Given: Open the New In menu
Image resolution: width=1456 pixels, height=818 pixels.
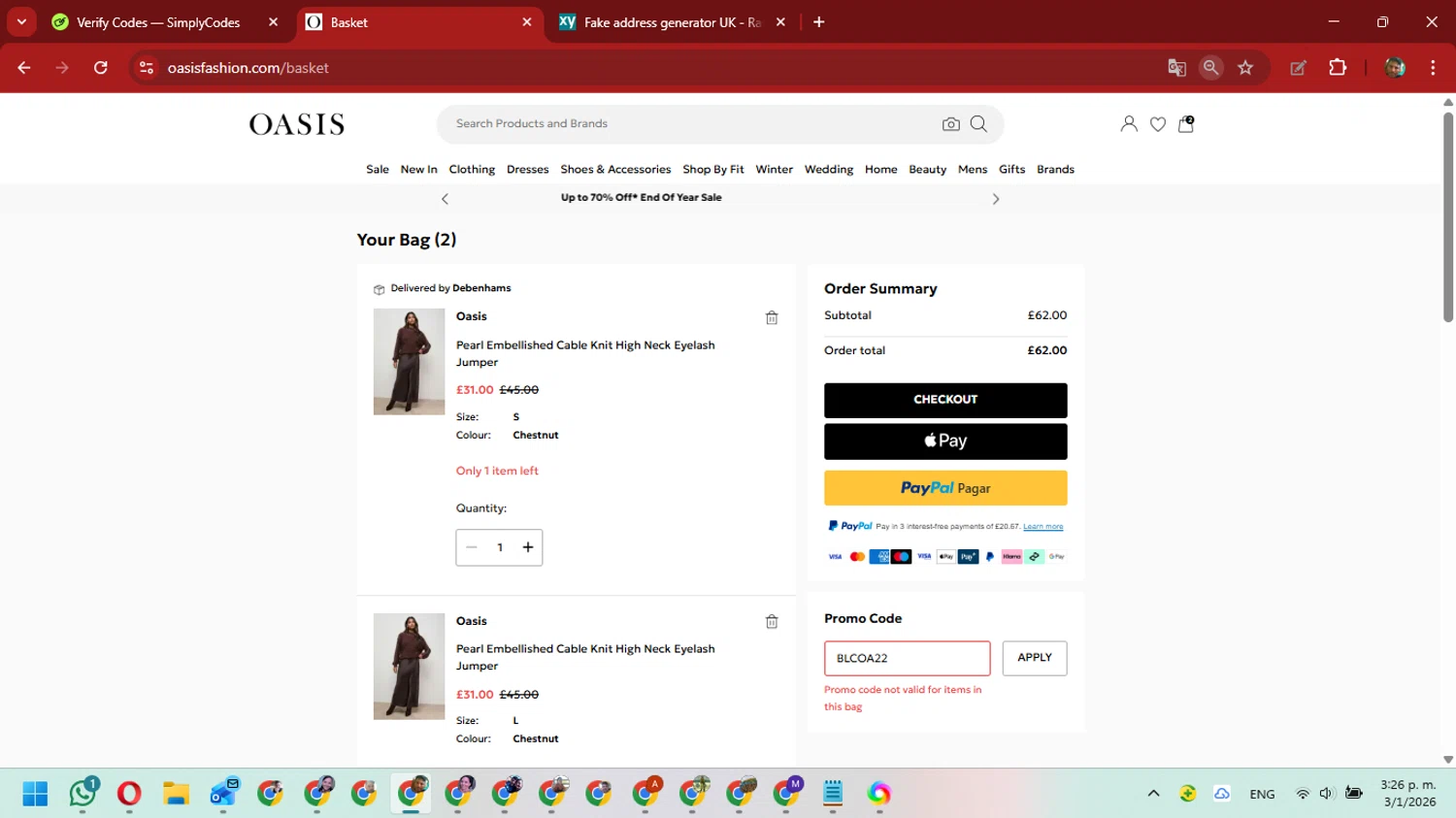Looking at the screenshot, I should pos(419,170).
